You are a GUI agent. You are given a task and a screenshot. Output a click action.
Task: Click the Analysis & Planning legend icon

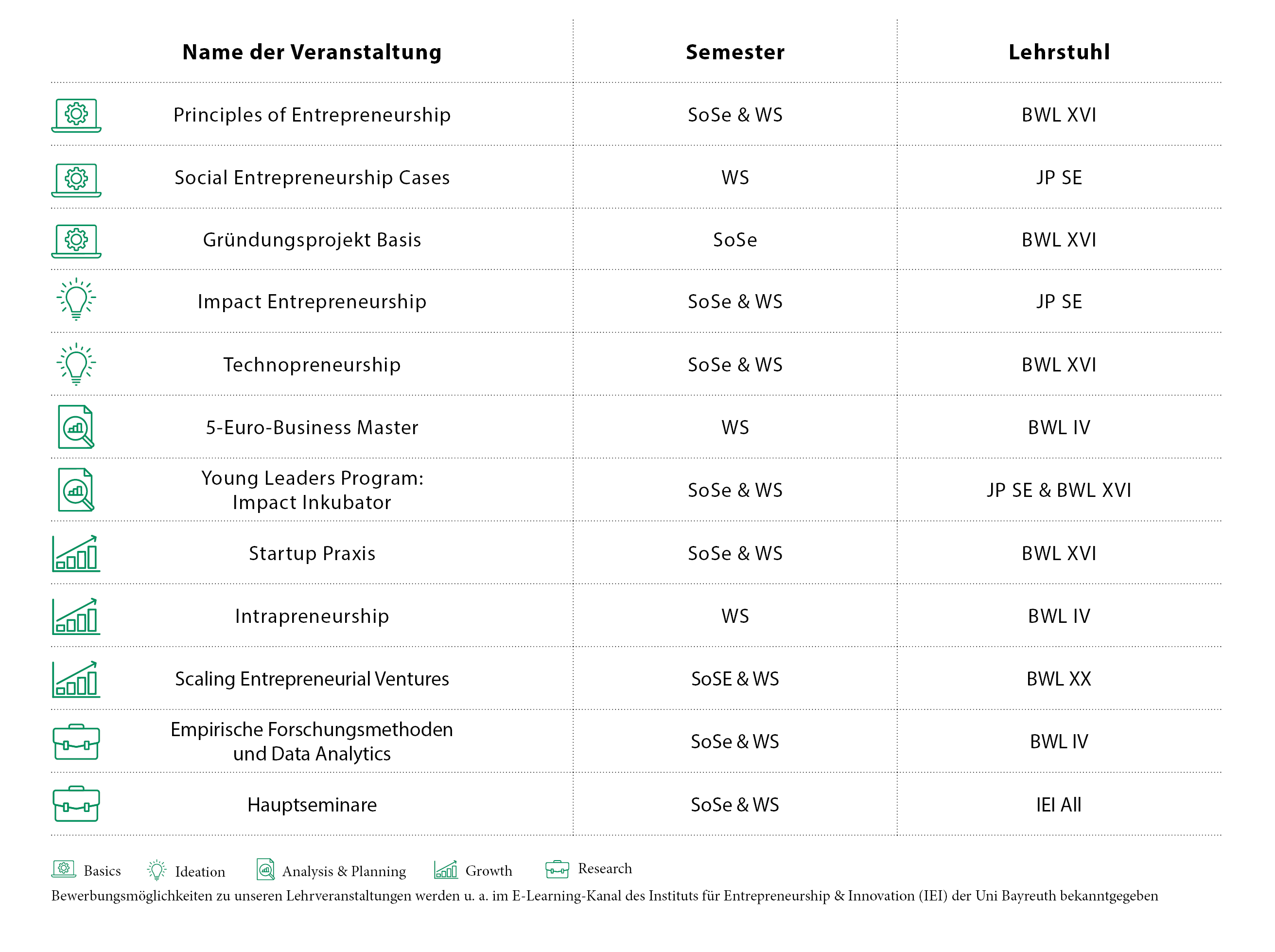point(265,870)
